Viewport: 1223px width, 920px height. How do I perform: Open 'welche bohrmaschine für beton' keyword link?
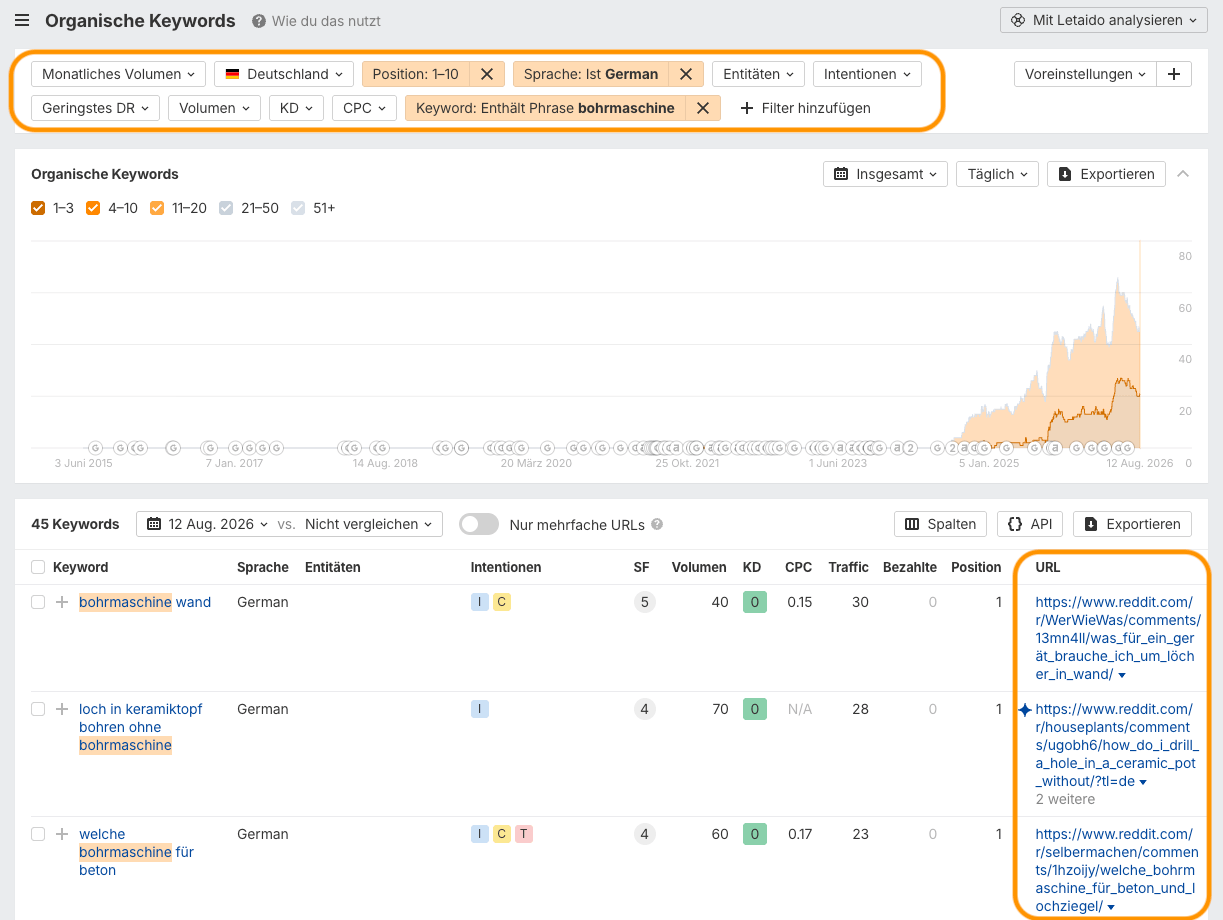coord(136,852)
